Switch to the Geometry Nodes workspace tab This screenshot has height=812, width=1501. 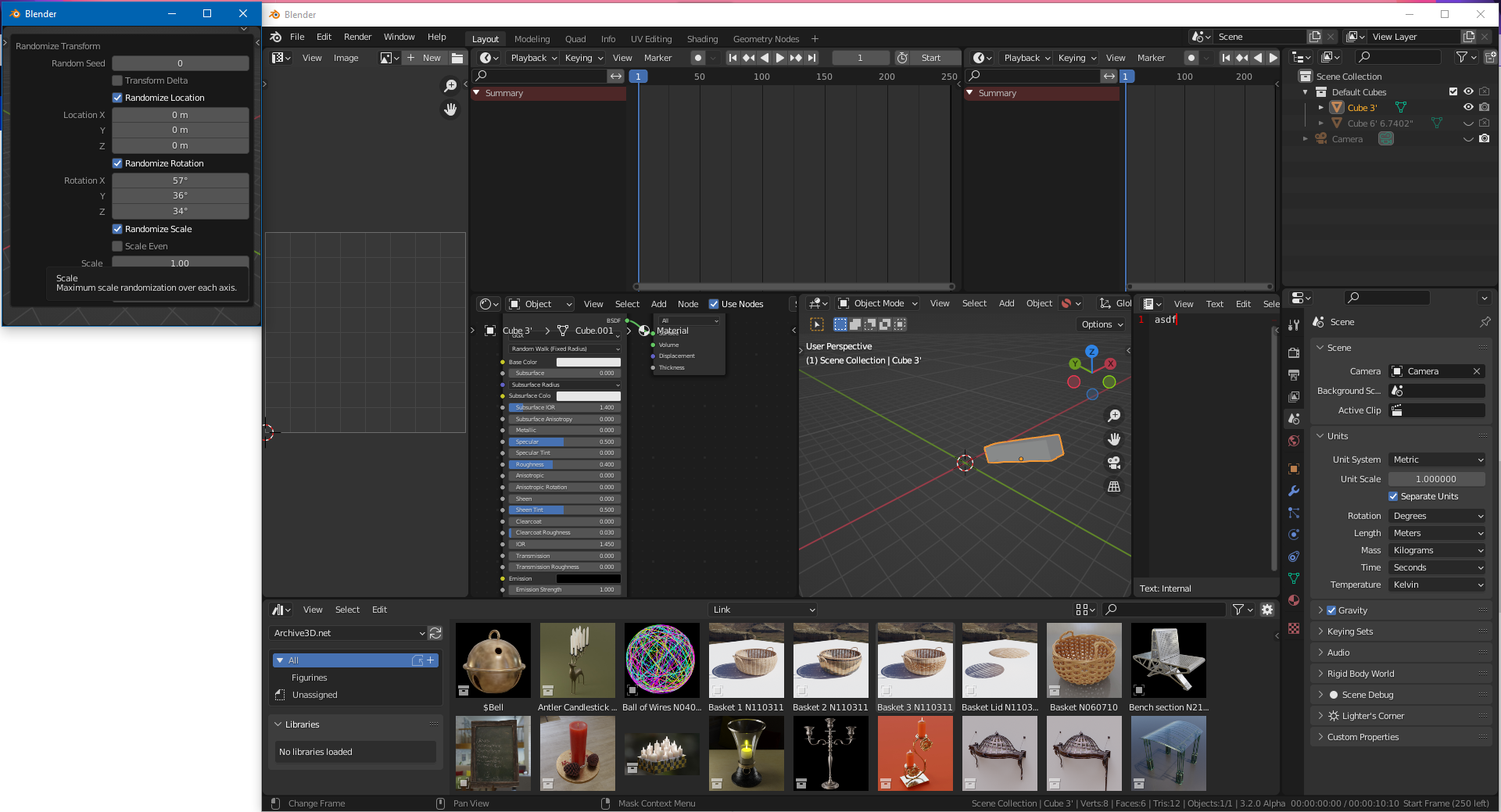coord(765,39)
